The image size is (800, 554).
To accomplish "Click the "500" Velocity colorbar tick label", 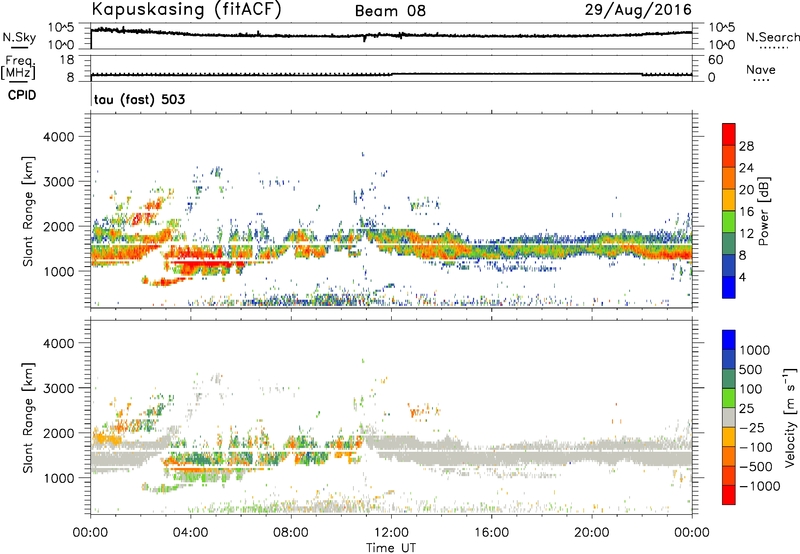I will pyautogui.click(x=751, y=369).
